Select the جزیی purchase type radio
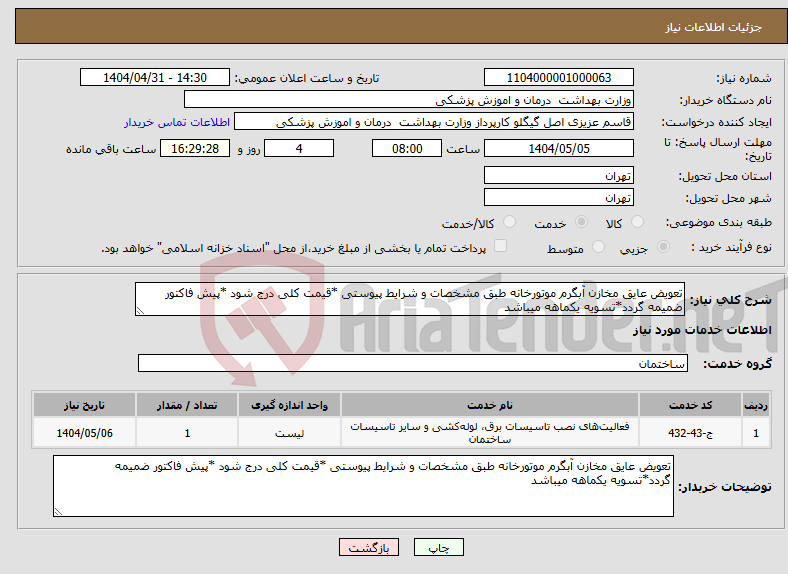Image resolution: width=788 pixels, height=574 pixels. [663, 247]
